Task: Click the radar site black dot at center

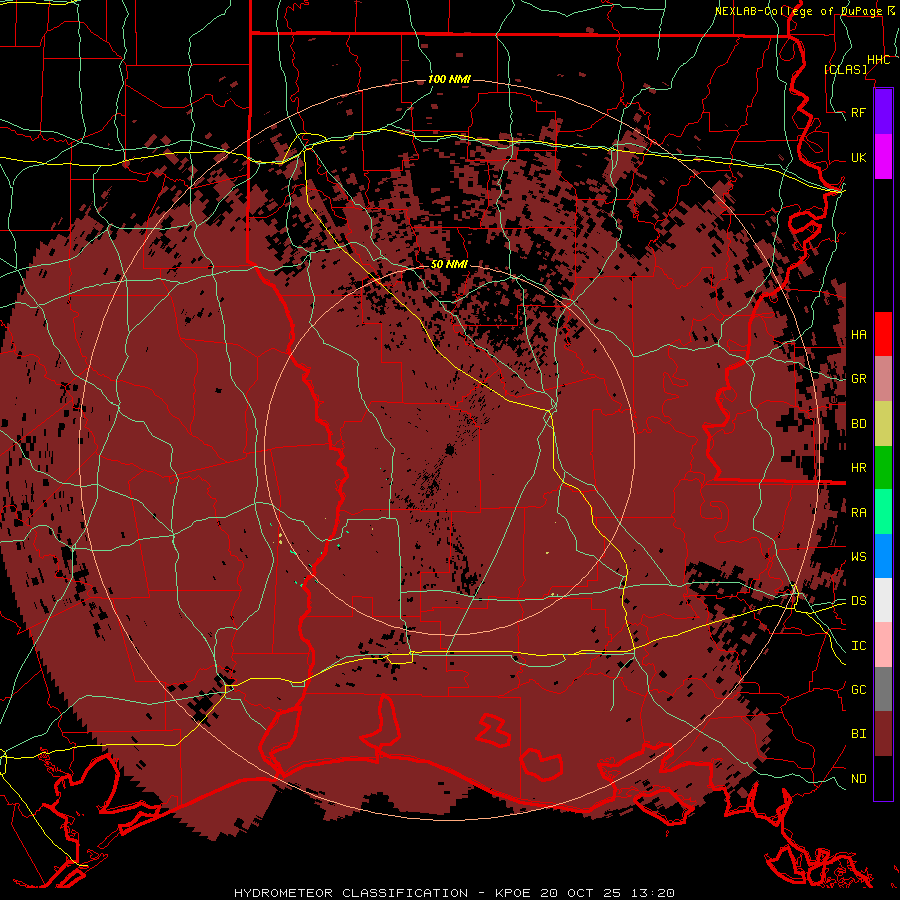Action: 449,450
